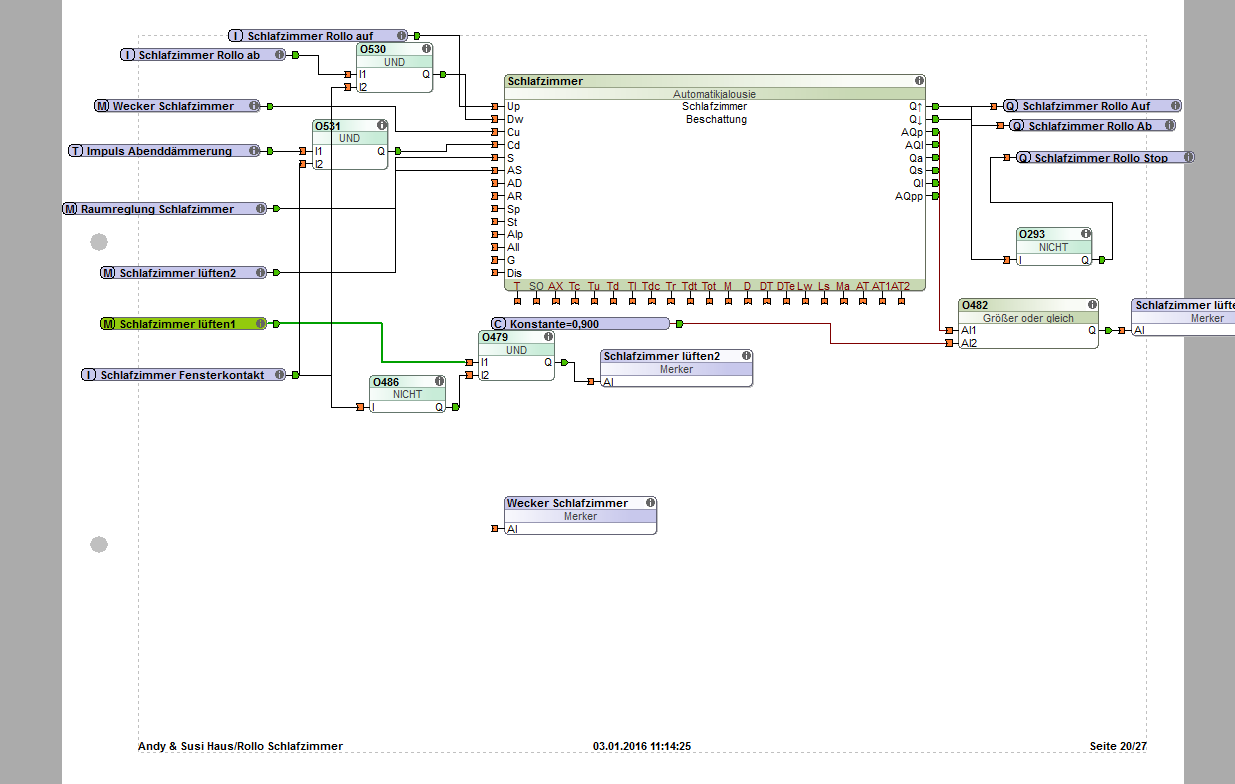Select the Konstante=0,900 constant element

coord(580,324)
